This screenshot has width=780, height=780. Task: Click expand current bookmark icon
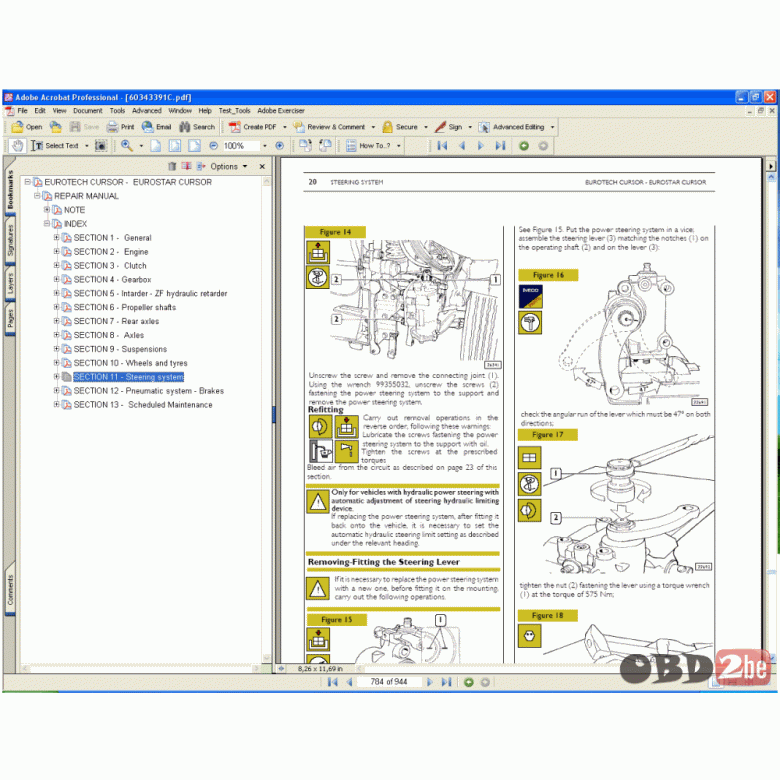[201, 166]
